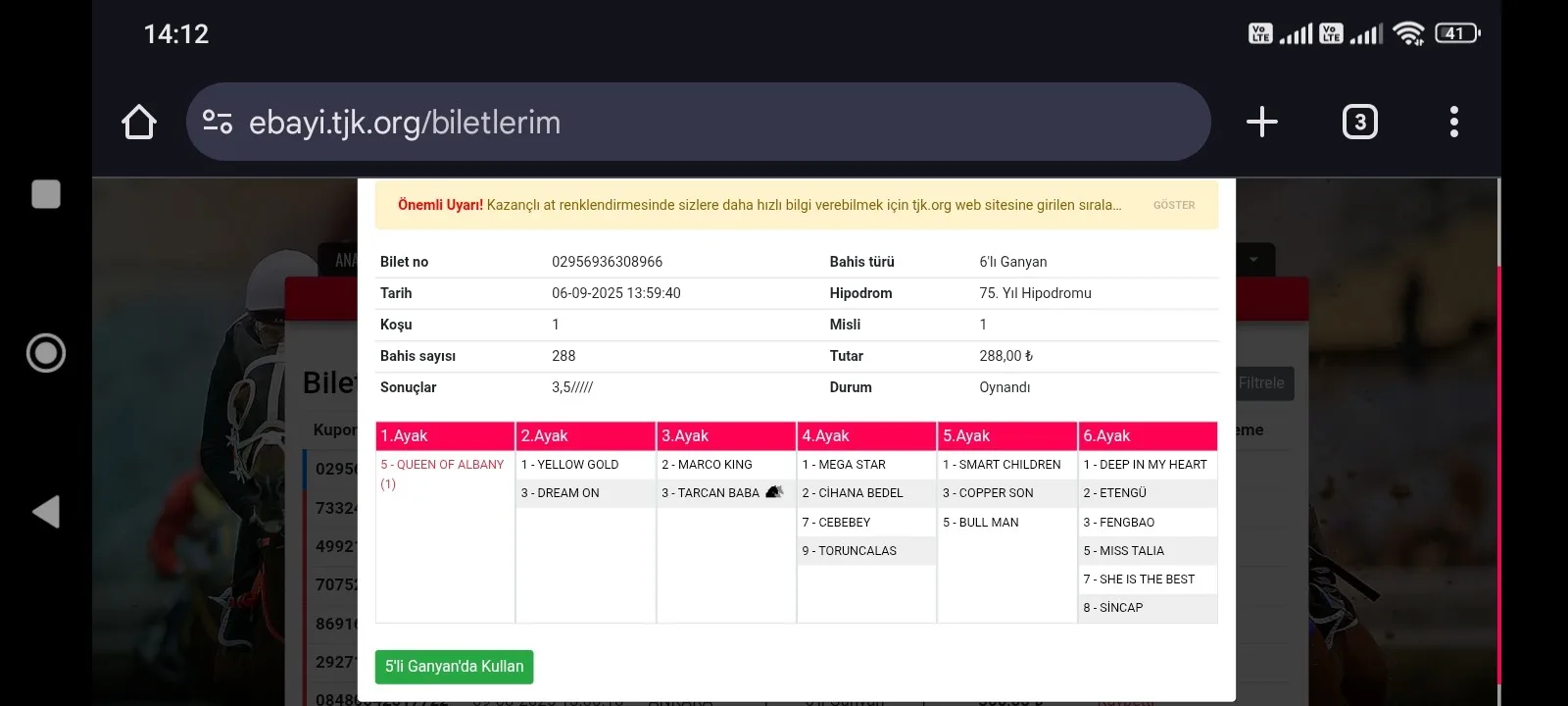
Task: Click QUEEN OF ALBANY winning horse entry
Action: point(442,465)
